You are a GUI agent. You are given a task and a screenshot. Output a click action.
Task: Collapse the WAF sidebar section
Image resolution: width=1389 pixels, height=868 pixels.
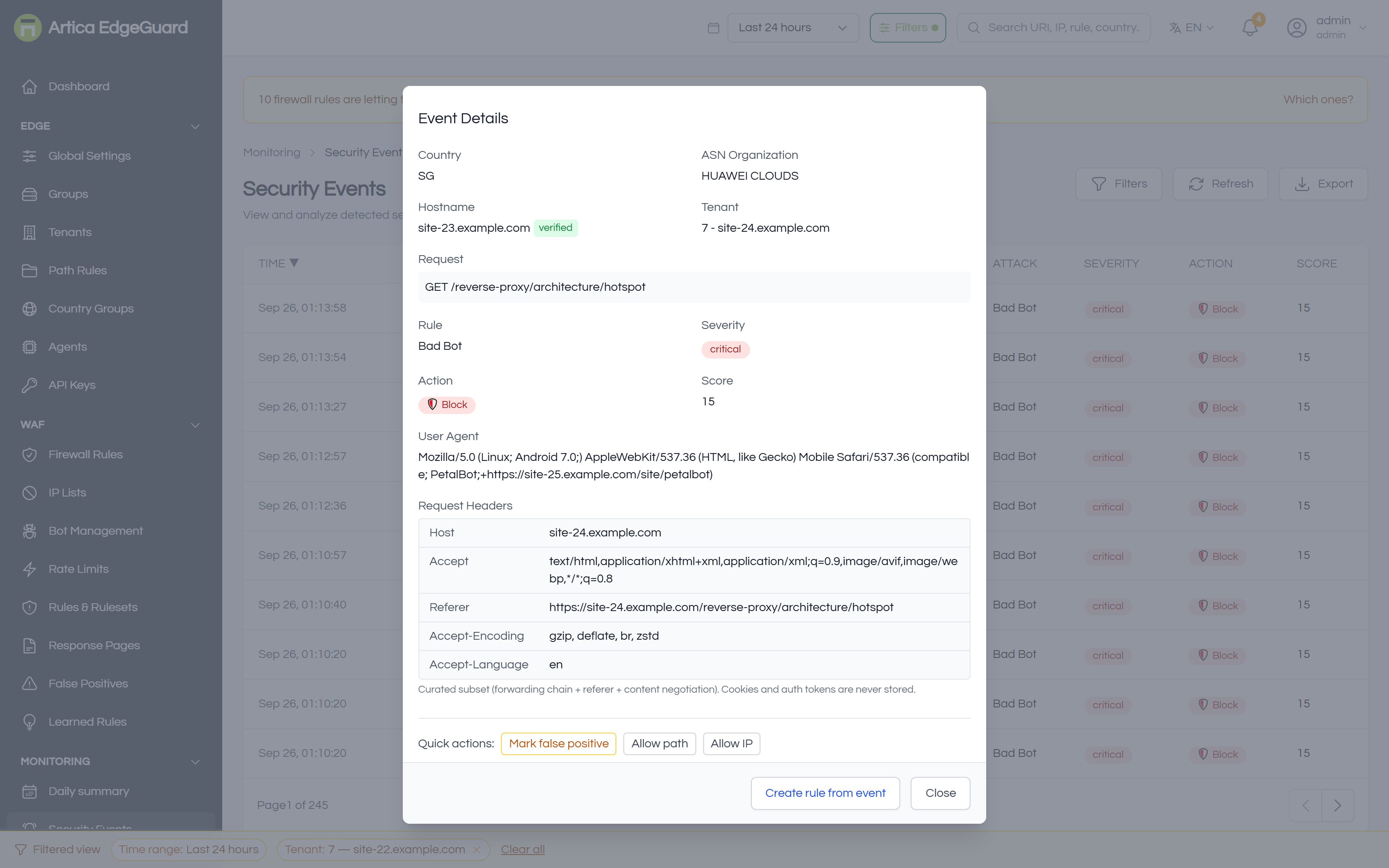(195, 425)
